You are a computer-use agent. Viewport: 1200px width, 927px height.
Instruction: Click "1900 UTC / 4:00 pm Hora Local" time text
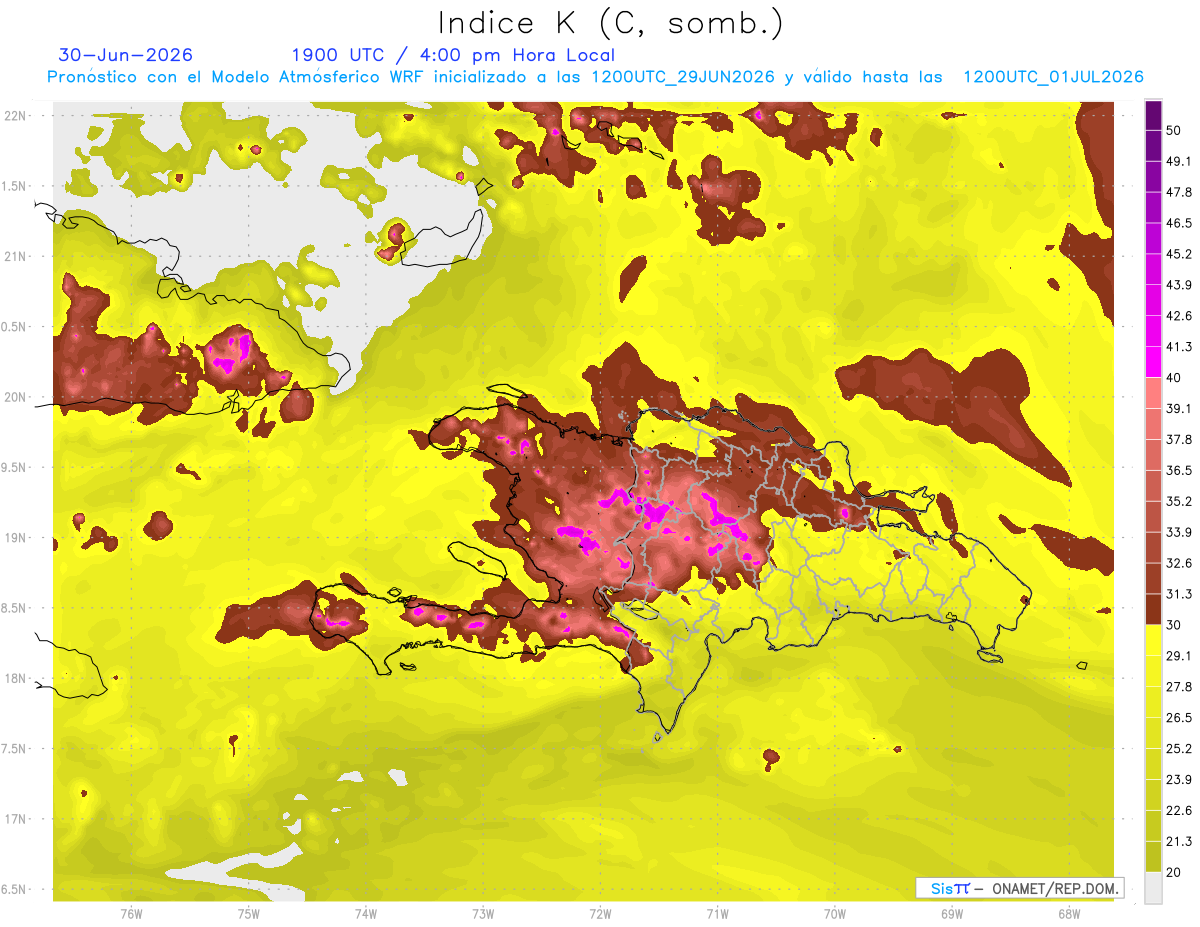pyautogui.click(x=453, y=55)
